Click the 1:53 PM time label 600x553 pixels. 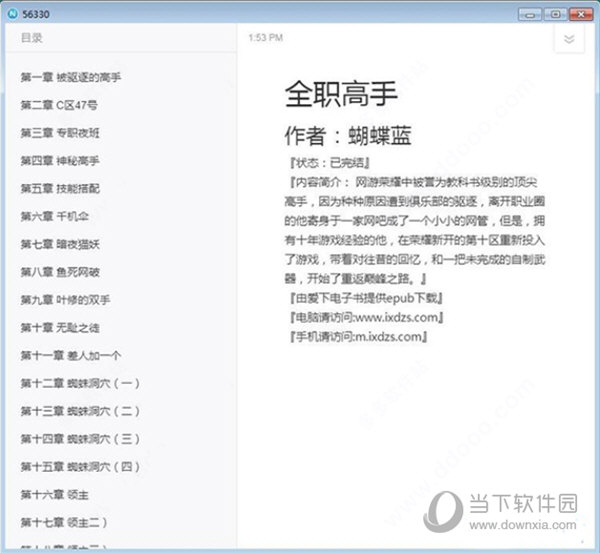pos(266,38)
